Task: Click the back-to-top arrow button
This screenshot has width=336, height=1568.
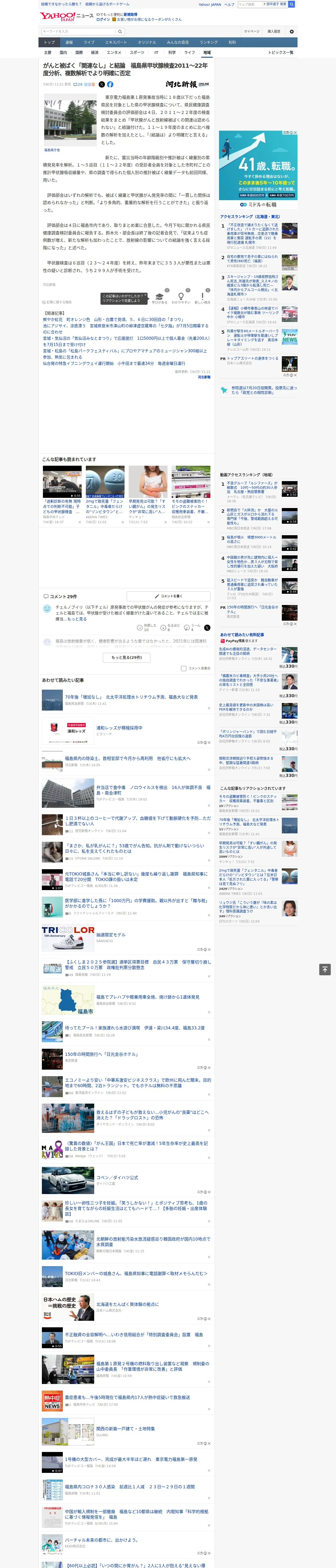Action: tap(325, 969)
